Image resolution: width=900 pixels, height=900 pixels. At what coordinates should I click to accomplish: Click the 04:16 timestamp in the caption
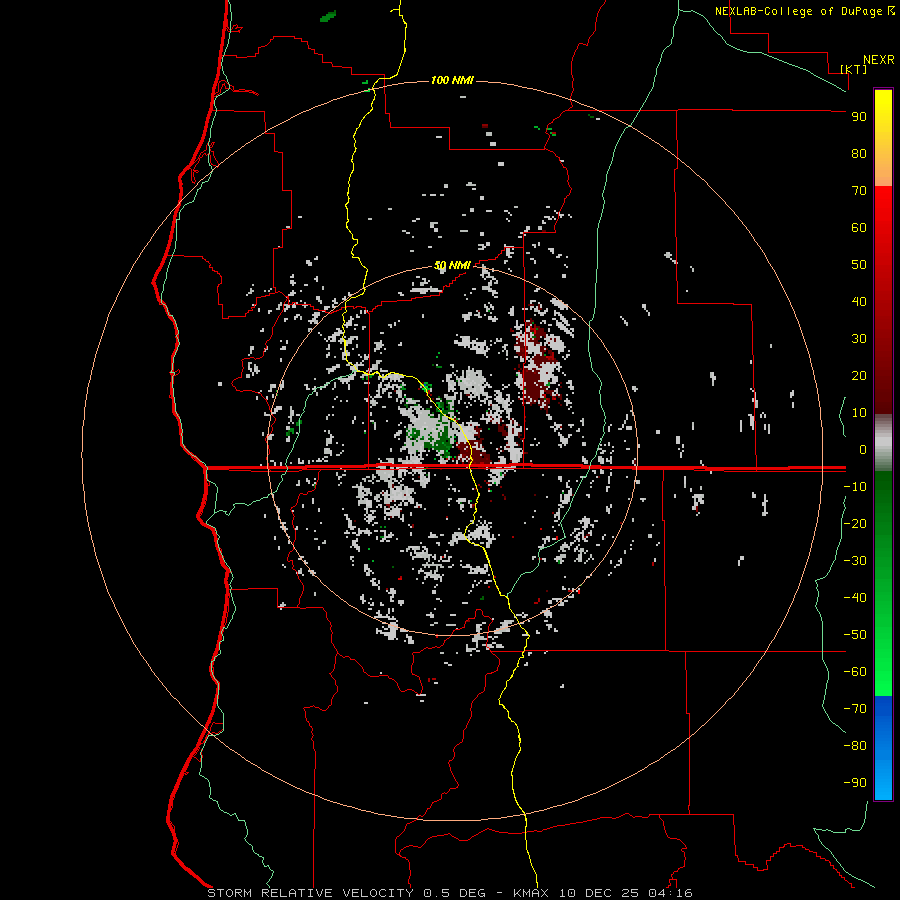click(670, 893)
